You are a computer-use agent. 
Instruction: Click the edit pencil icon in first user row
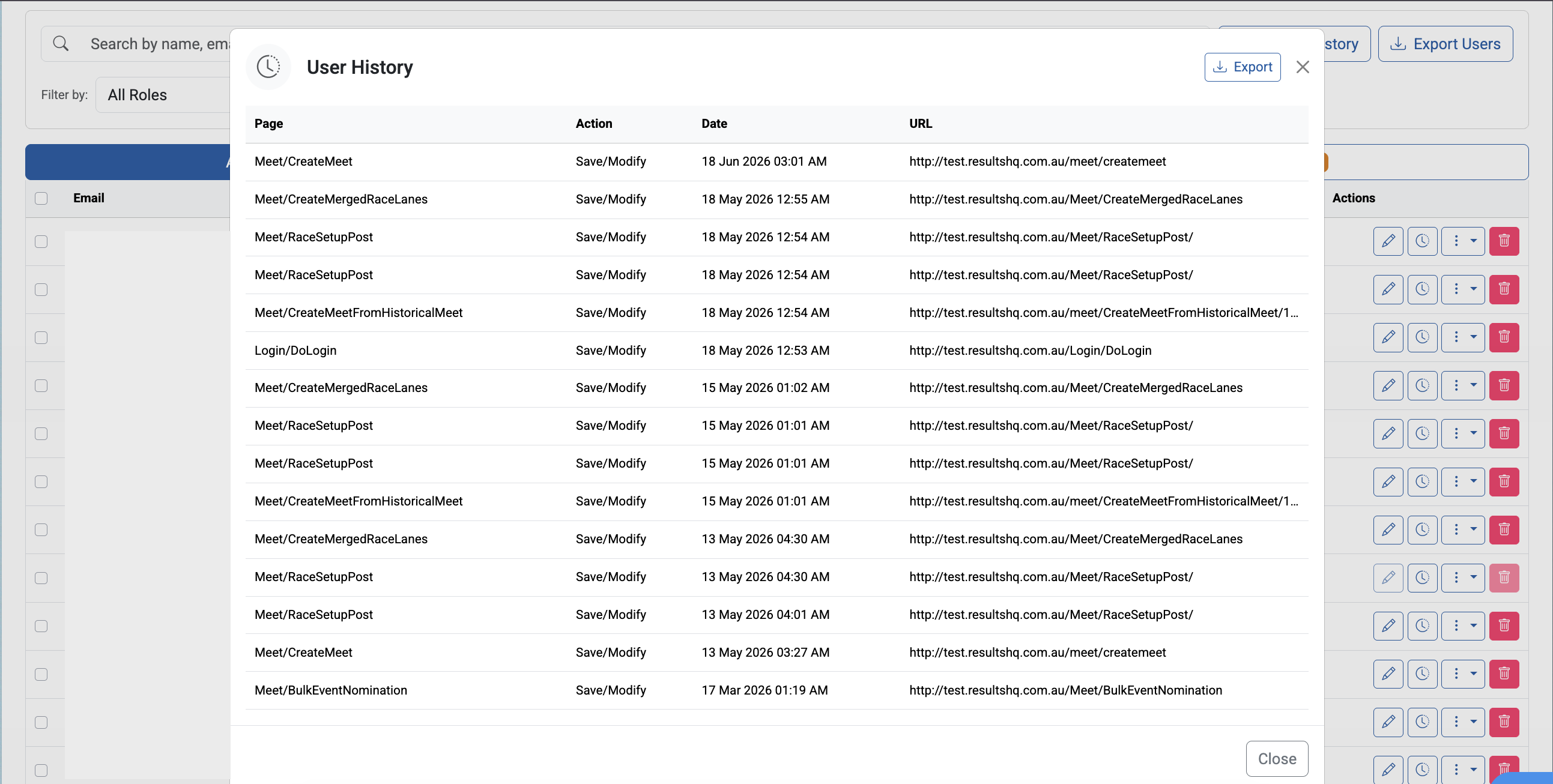point(1388,241)
